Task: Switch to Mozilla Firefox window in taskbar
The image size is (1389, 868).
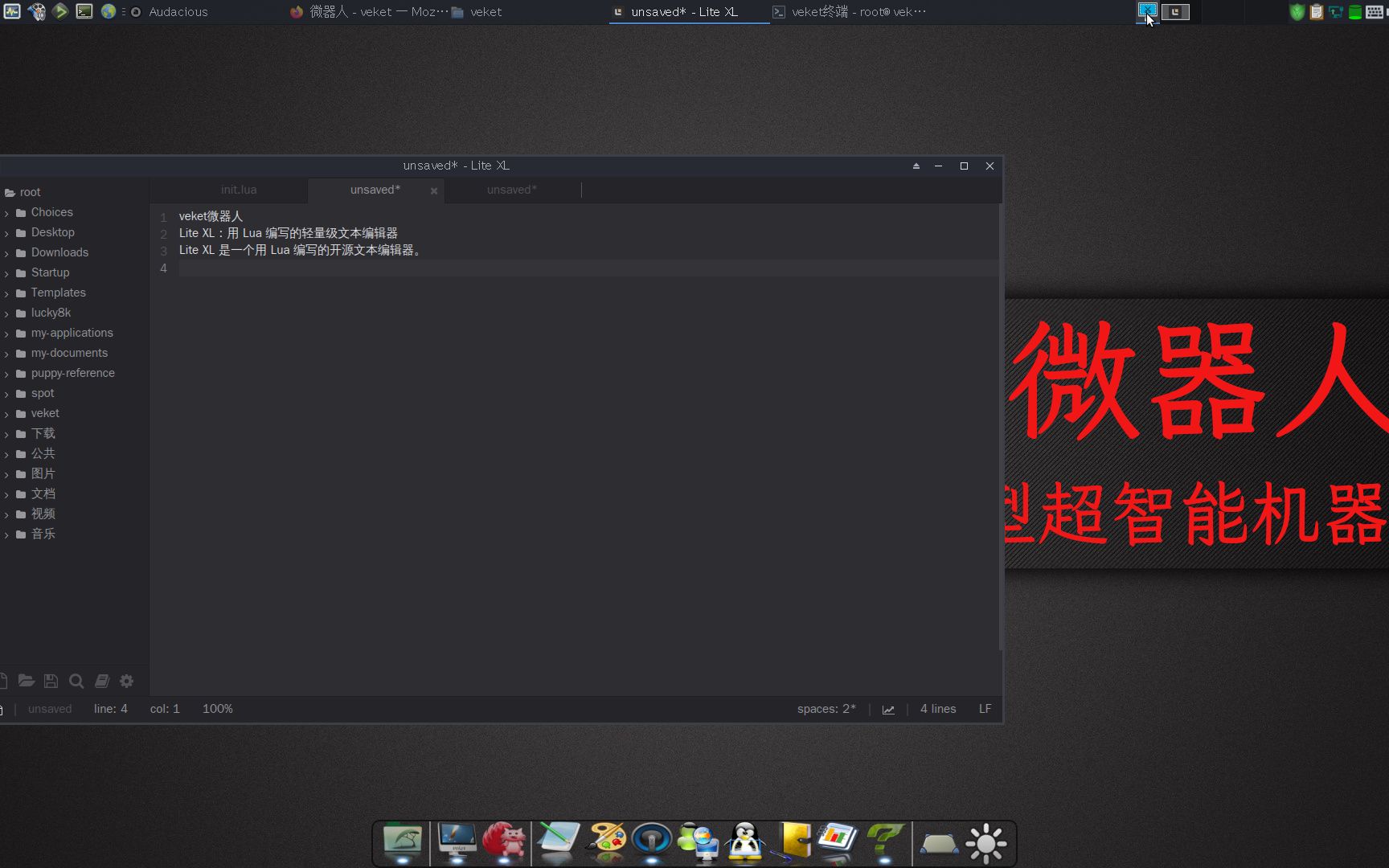Action: (369, 11)
